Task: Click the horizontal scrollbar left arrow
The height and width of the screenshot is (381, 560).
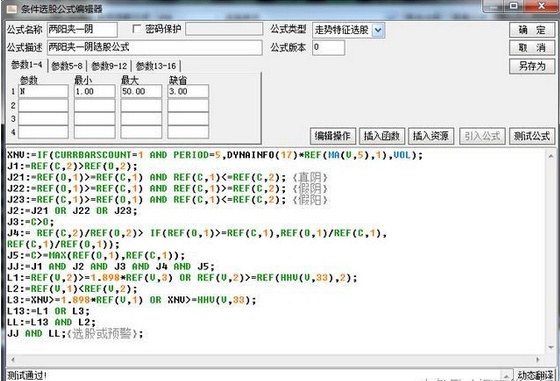Action: tap(12, 360)
